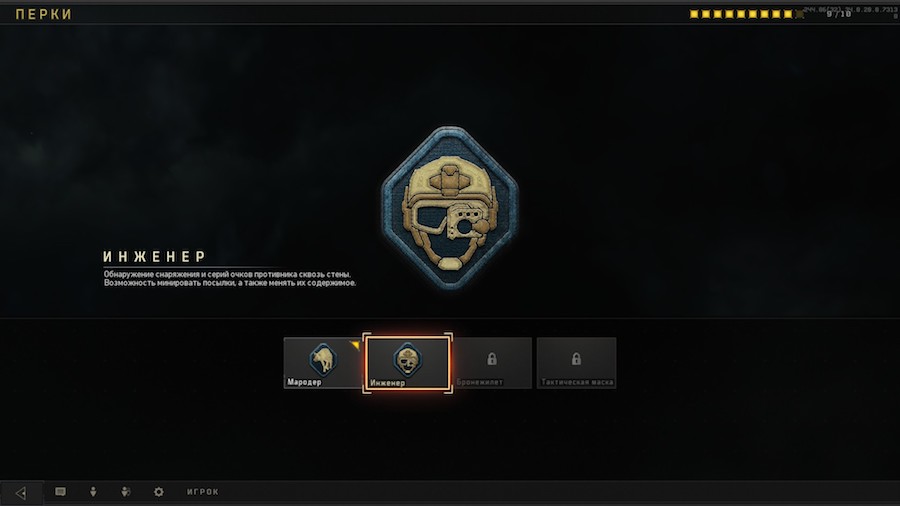Click the lock icon on Тактическая маска
Screen dimensions: 900x506
coord(576,359)
